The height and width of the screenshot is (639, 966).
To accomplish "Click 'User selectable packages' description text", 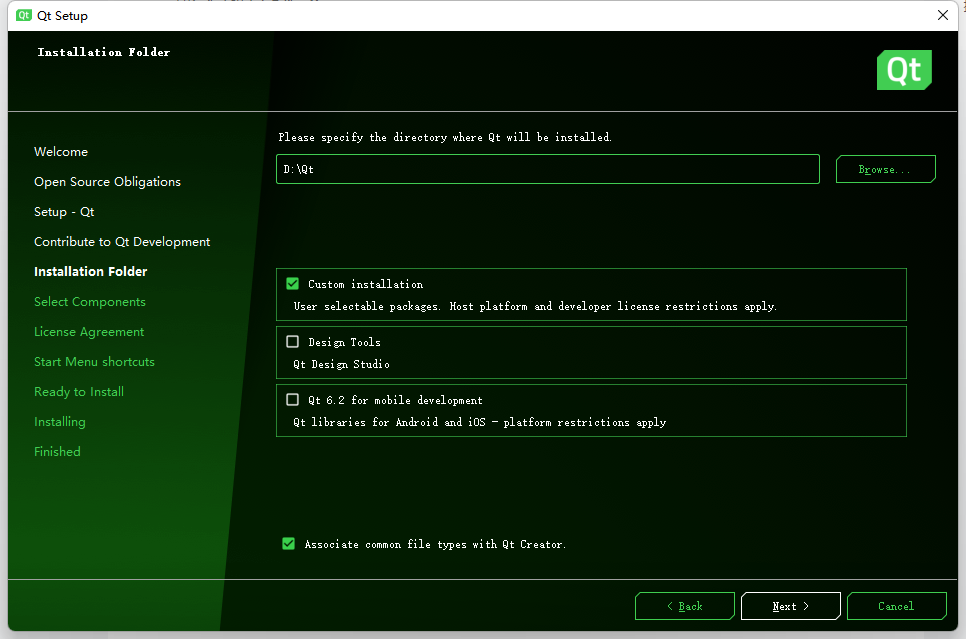I will pyautogui.click(x=535, y=306).
